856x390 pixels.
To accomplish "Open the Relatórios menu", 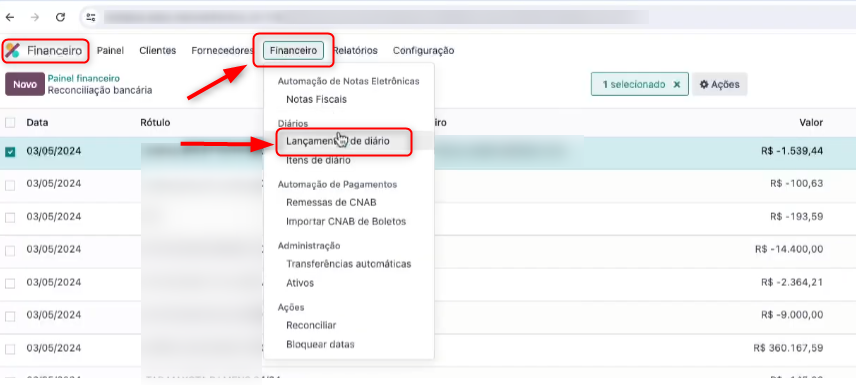I will click(355, 50).
